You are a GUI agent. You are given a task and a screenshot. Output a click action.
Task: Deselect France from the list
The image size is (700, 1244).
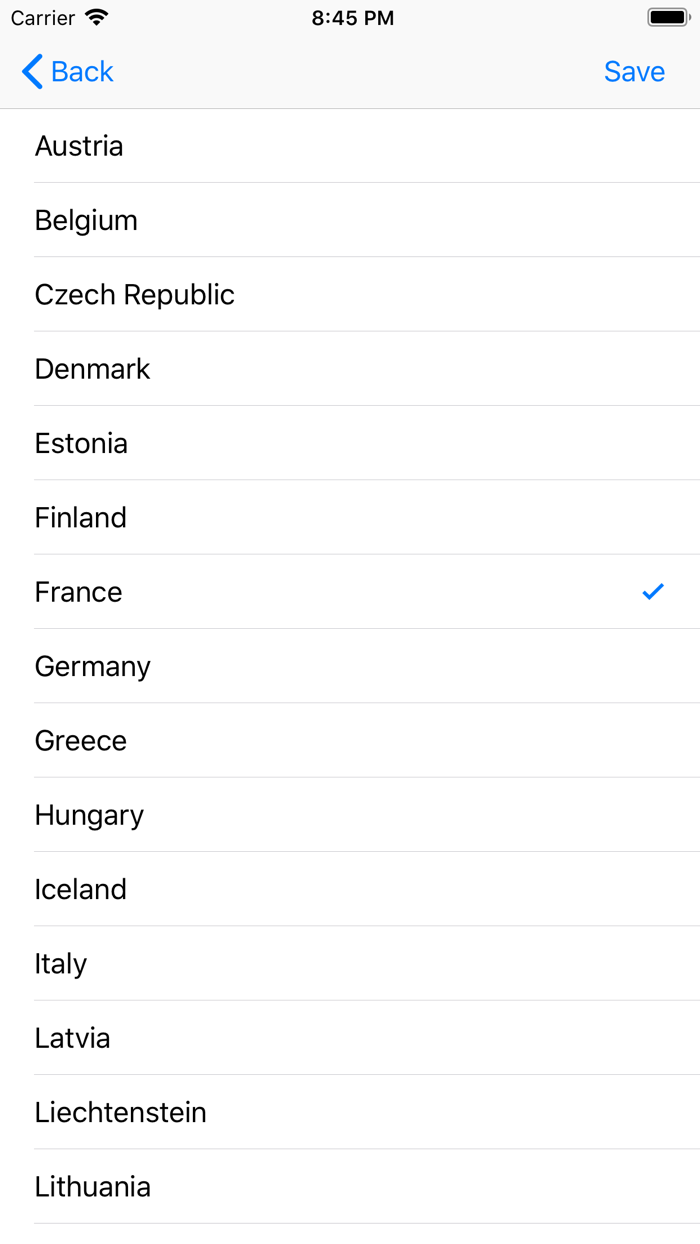[350, 591]
